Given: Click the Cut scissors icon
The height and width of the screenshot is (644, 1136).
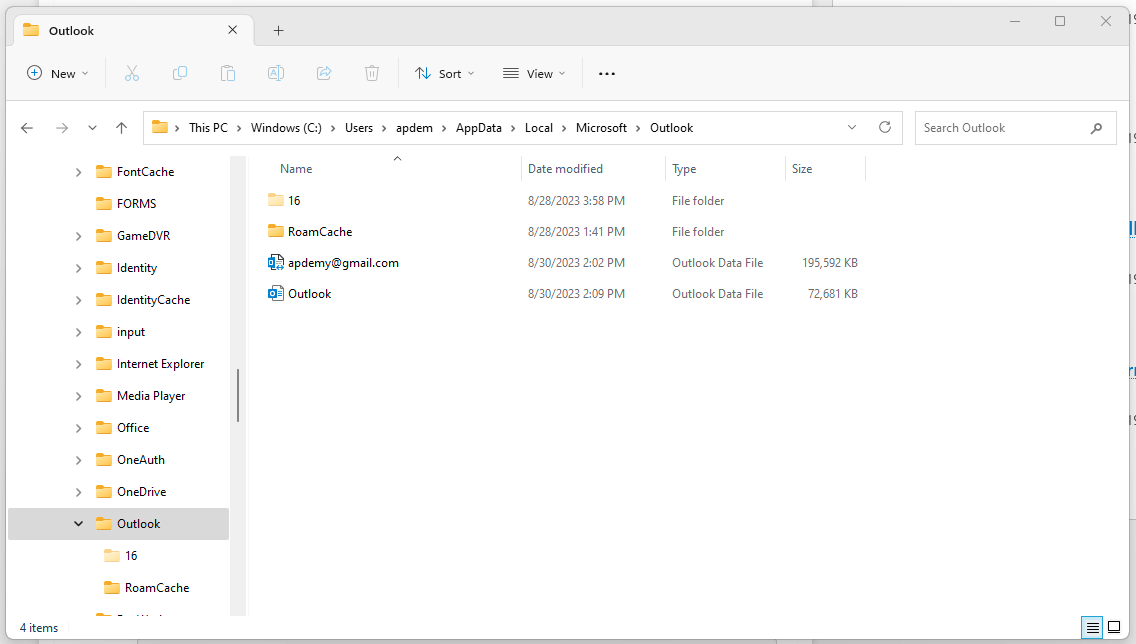Looking at the screenshot, I should tap(131, 73).
